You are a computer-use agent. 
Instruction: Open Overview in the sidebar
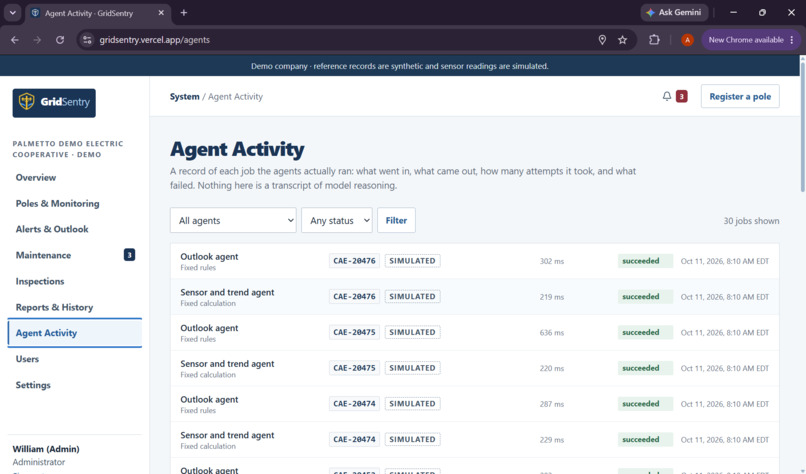click(x=36, y=177)
